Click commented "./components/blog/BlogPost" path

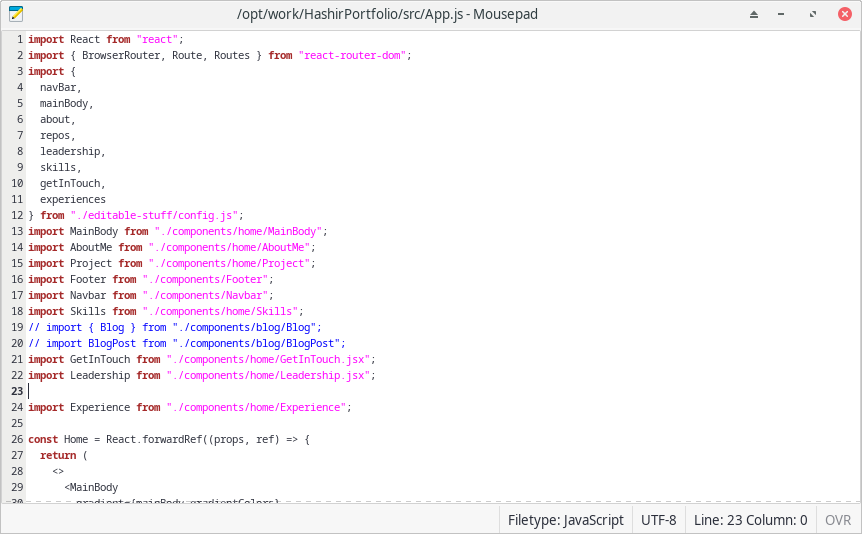click(256, 343)
